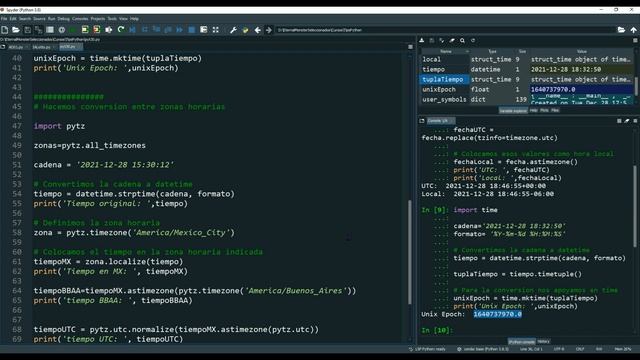Viewport: 640px width, 360px height.
Task: Select the 'tiempo' variable row
Action: [527, 69]
